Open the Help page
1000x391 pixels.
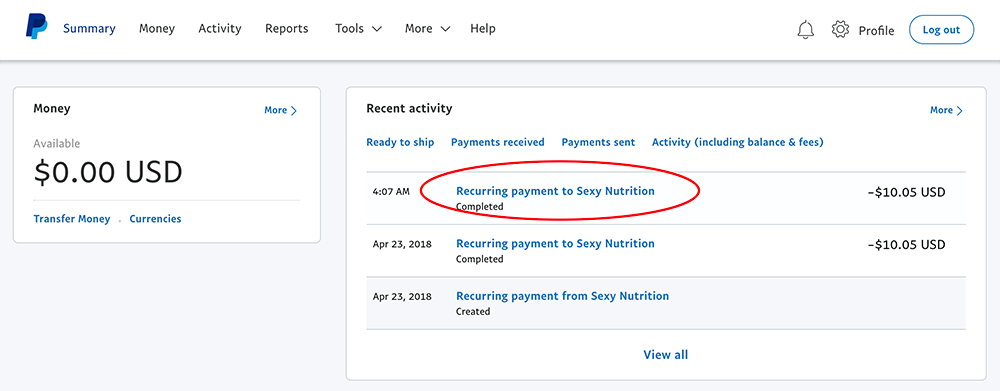(x=483, y=29)
